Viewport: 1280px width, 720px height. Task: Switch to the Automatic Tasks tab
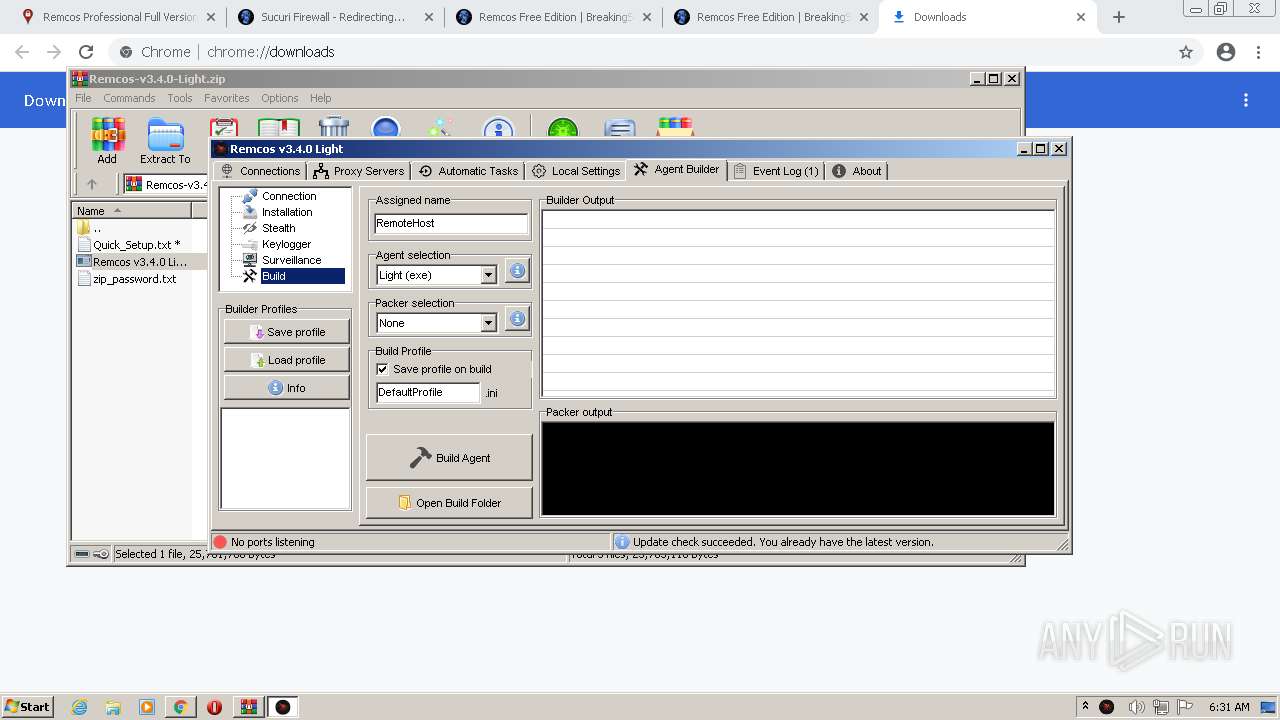pos(468,171)
